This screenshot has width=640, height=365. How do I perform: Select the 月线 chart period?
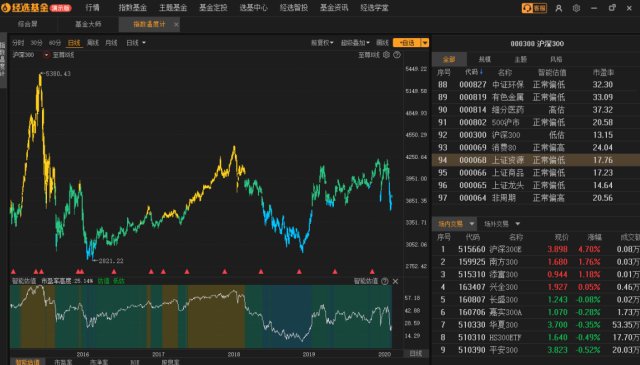tap(111, 43)
